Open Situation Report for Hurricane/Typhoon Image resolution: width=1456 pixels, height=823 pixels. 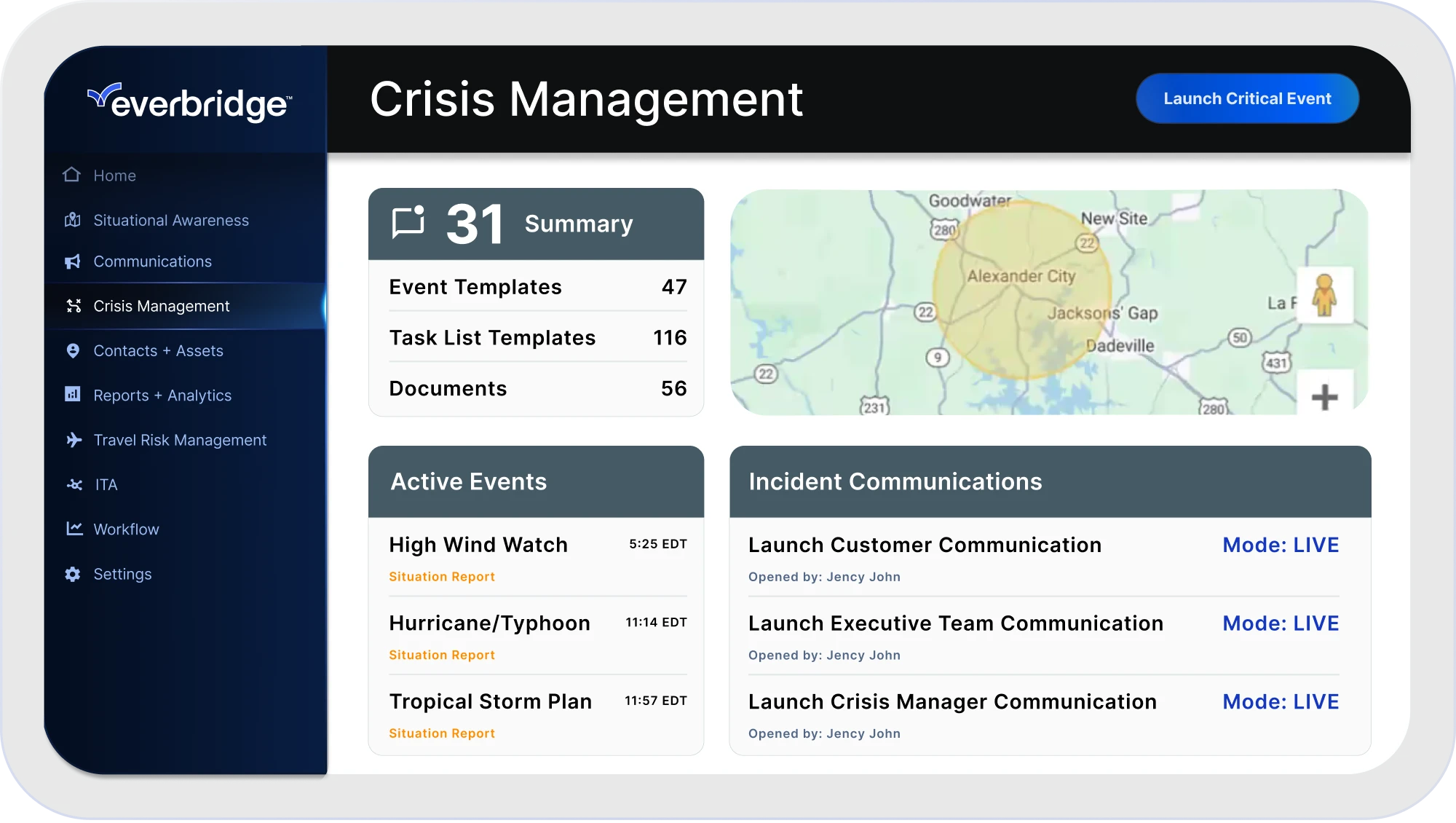click(x=442, y=655)
